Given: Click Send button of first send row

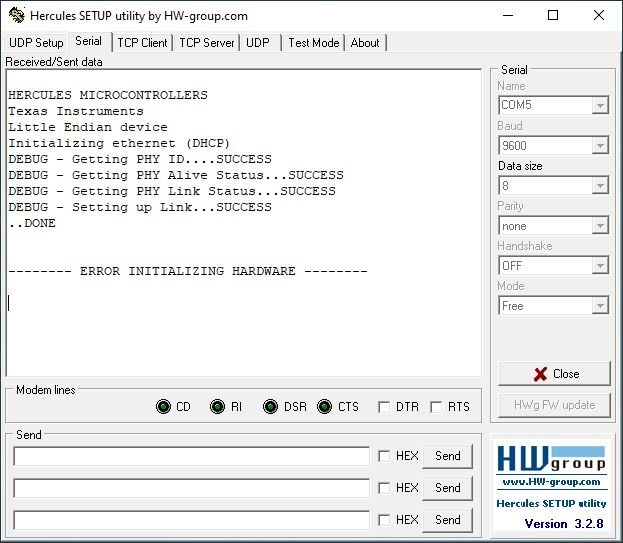Looking at the screenshot, I should [447, 456].
